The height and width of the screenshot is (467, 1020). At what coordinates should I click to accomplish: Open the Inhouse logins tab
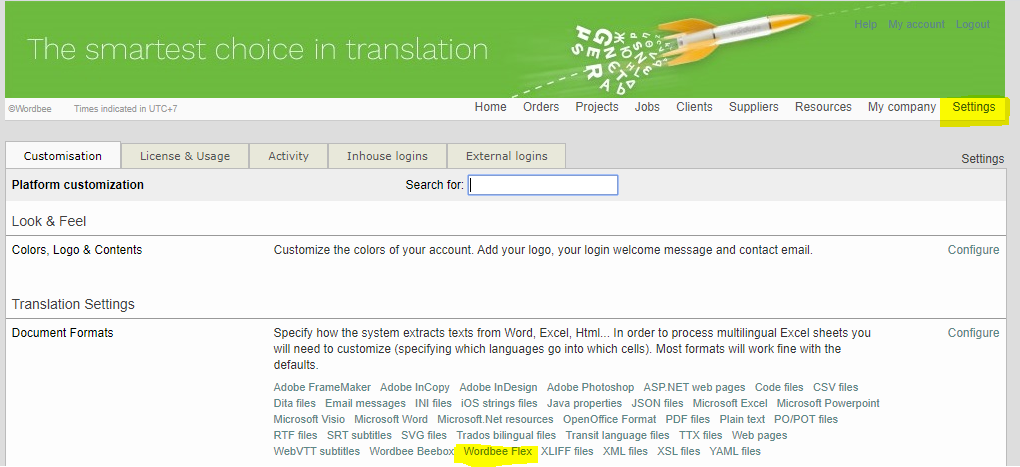pos(387,156)
